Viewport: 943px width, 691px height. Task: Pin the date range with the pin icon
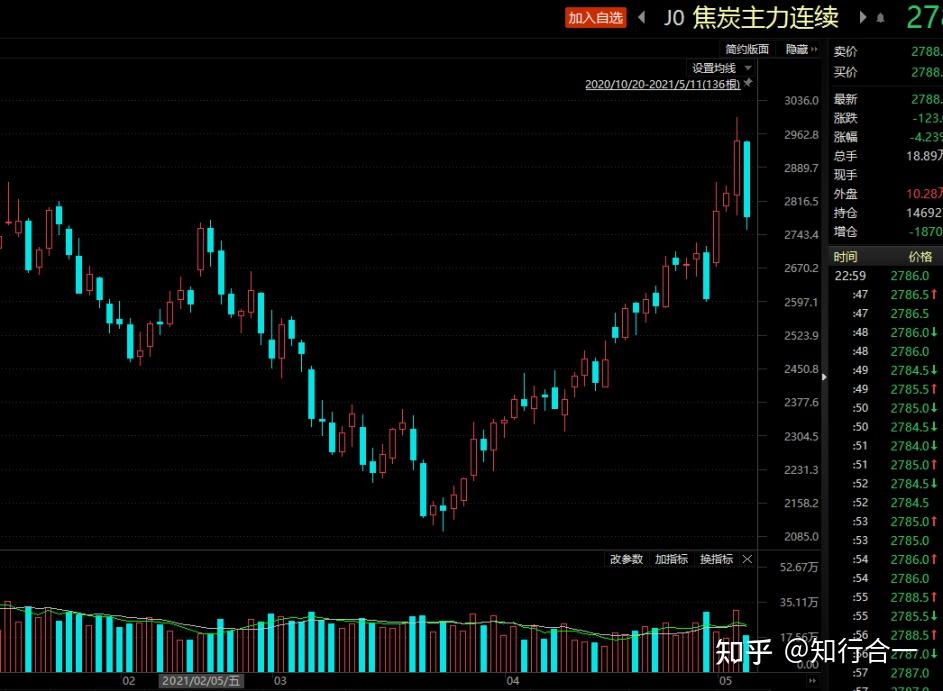coord(749,84)
